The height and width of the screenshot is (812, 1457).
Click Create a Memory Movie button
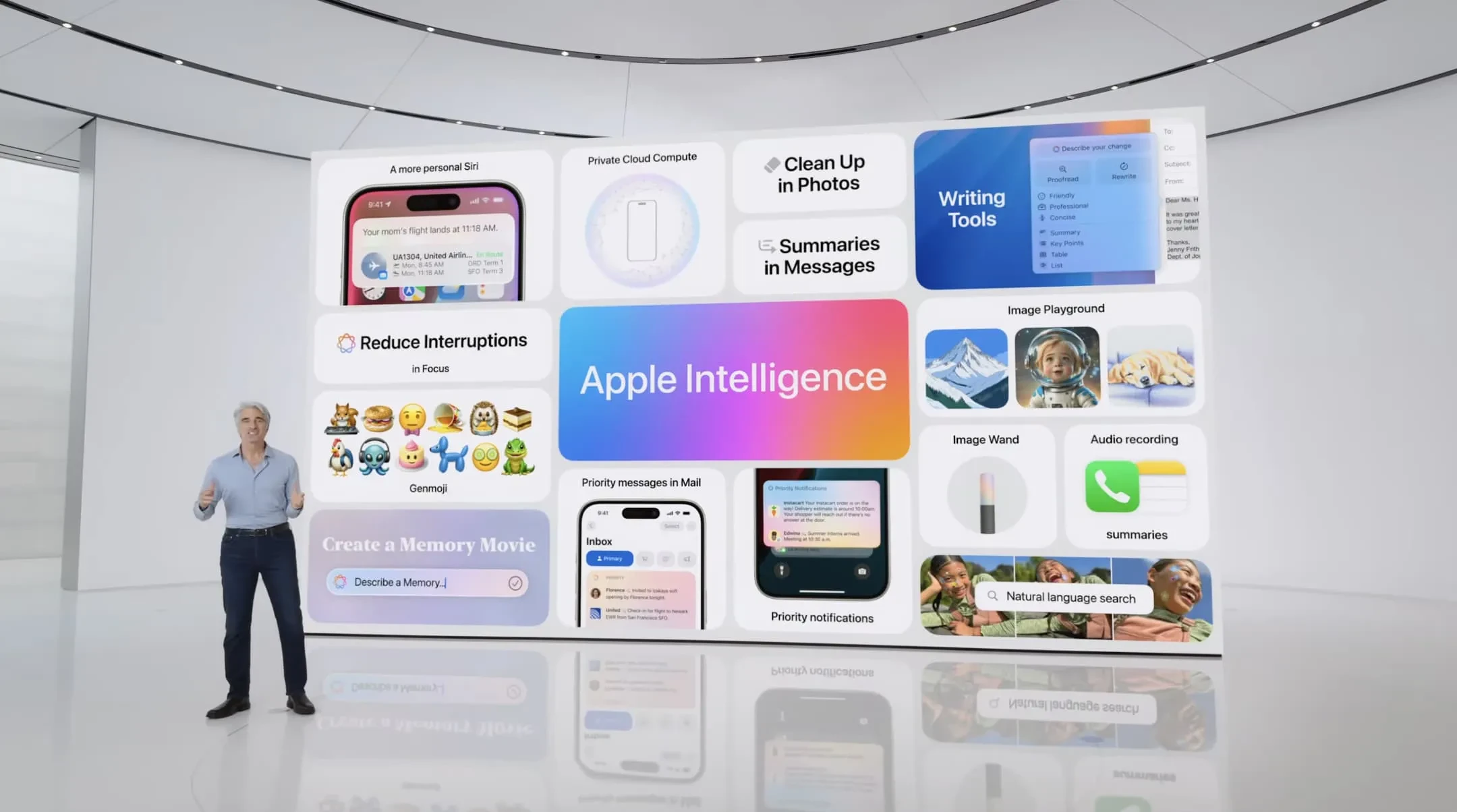pyautogui.click(x=429, y=543)
